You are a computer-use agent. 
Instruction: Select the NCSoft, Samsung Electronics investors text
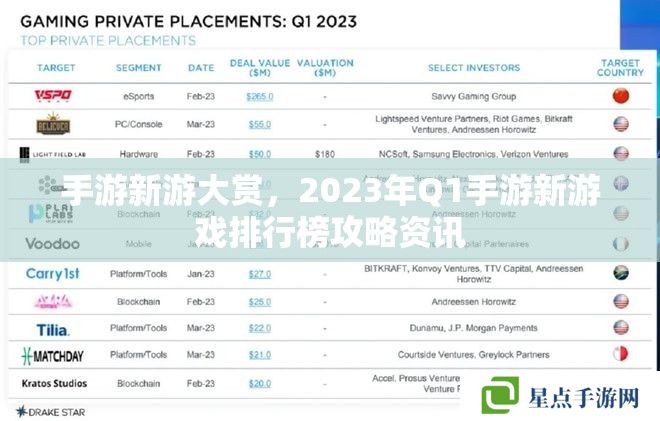pos(474,154)
